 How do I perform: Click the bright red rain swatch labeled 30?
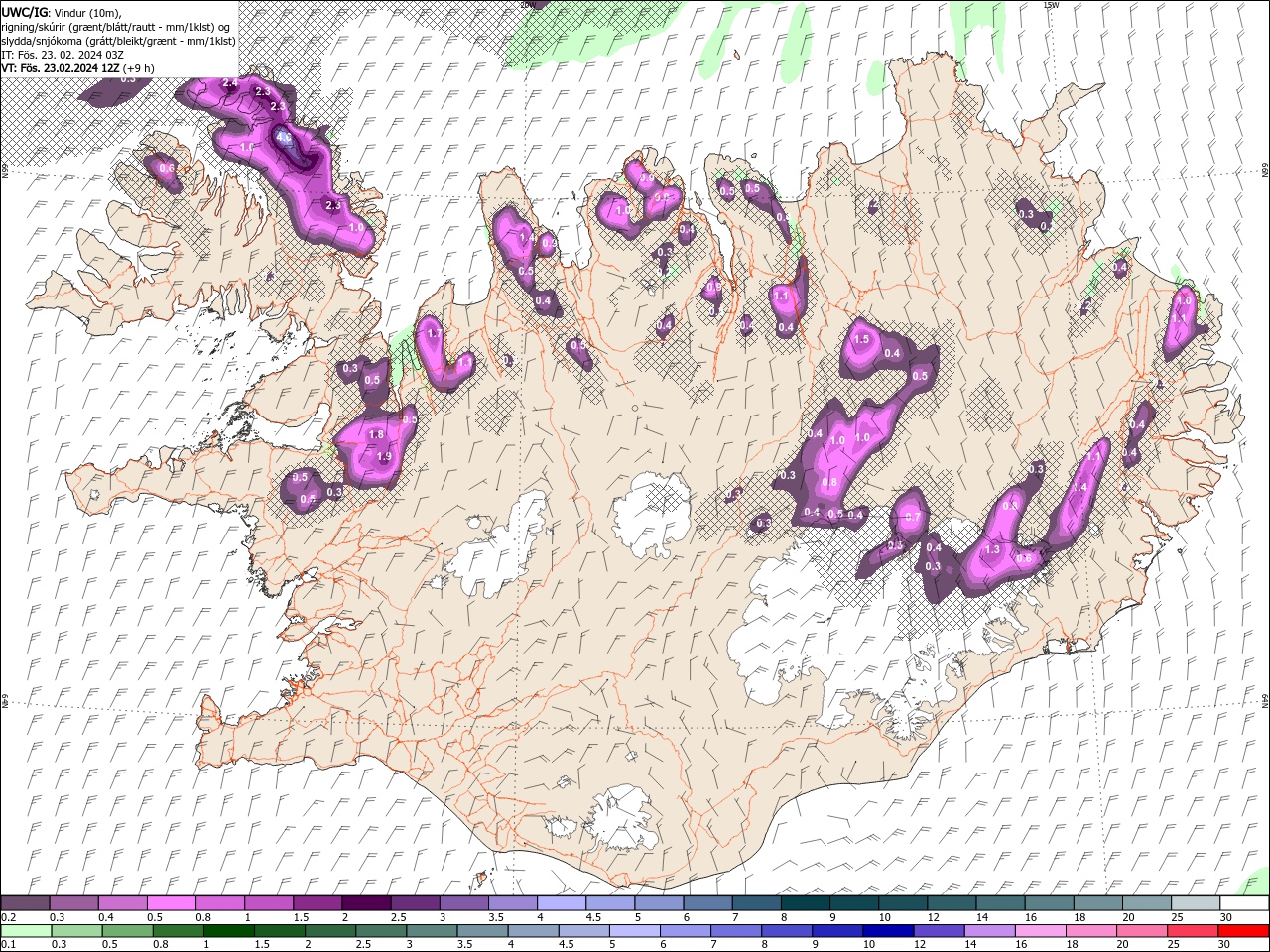click(1243, 931)
